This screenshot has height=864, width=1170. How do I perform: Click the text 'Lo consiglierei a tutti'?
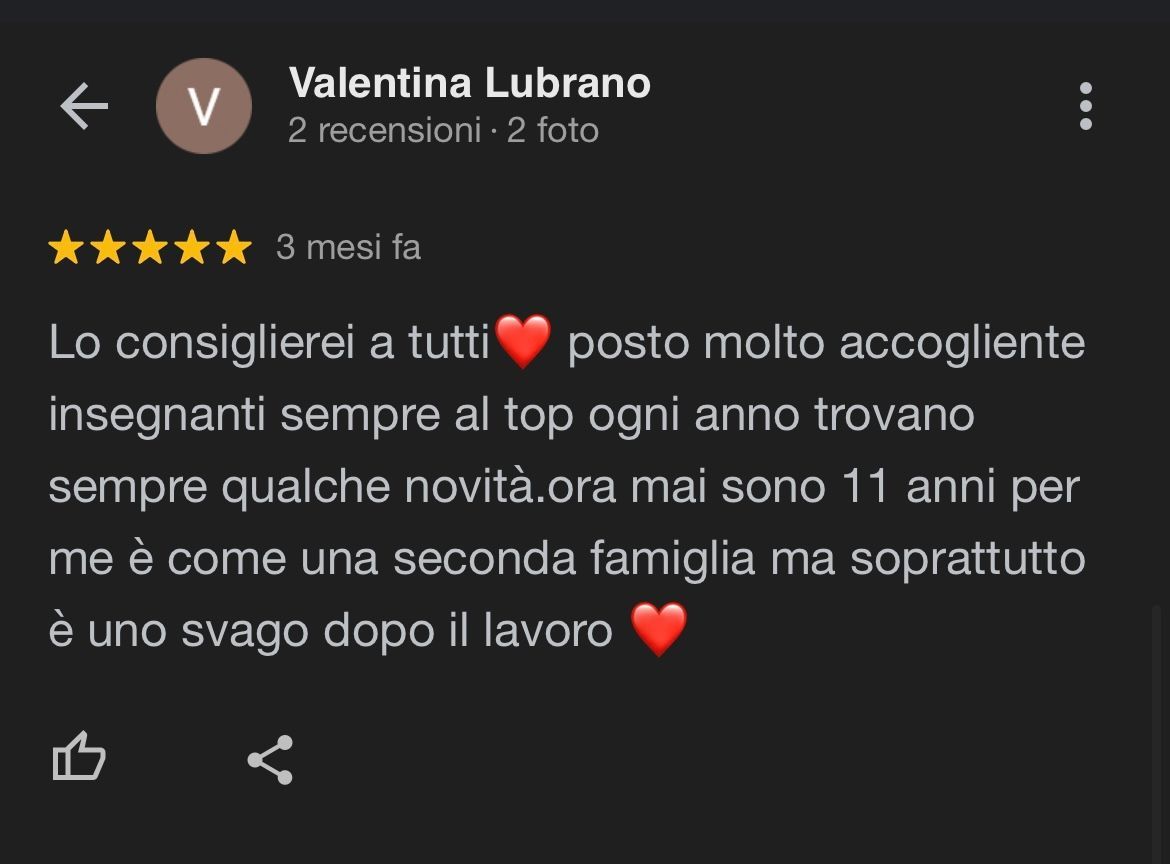pyautogui.click(x=269, y=342)
